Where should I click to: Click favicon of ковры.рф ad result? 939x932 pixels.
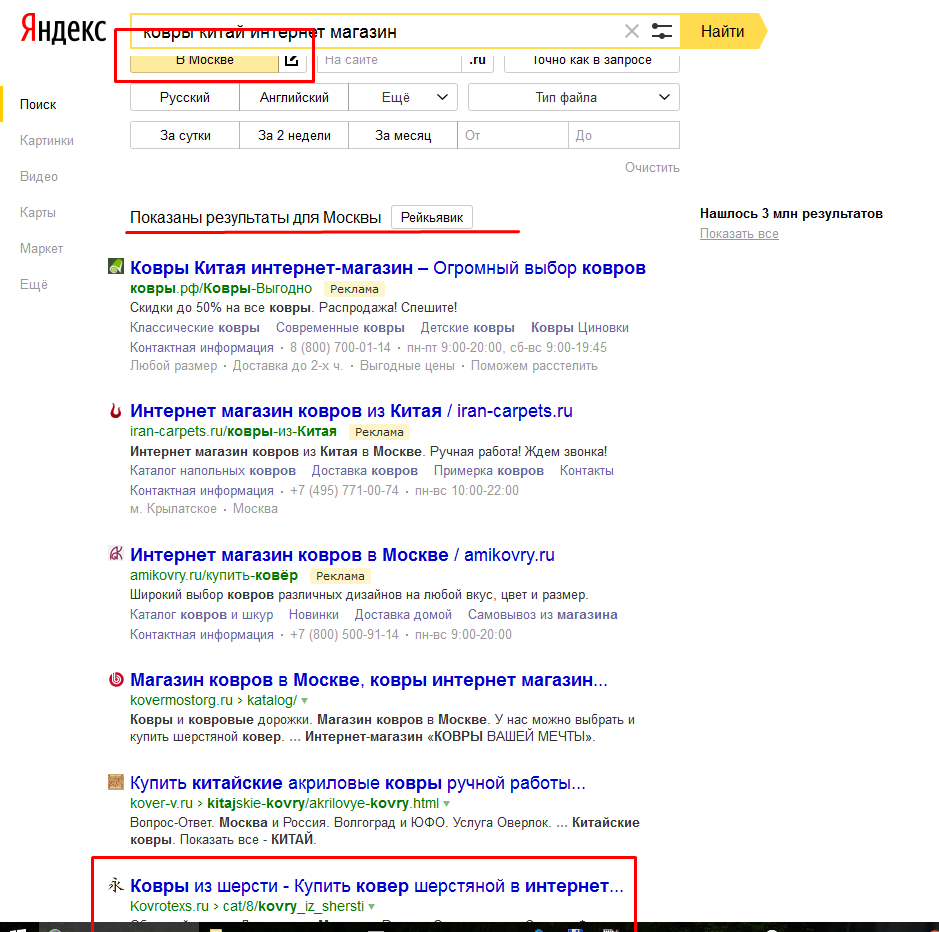tap(116, 267)
